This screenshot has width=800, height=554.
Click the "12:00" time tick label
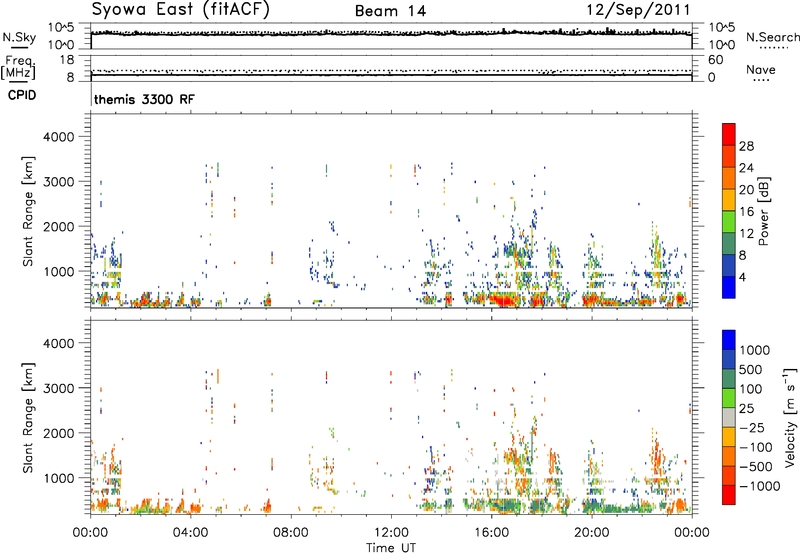(391, 533)
